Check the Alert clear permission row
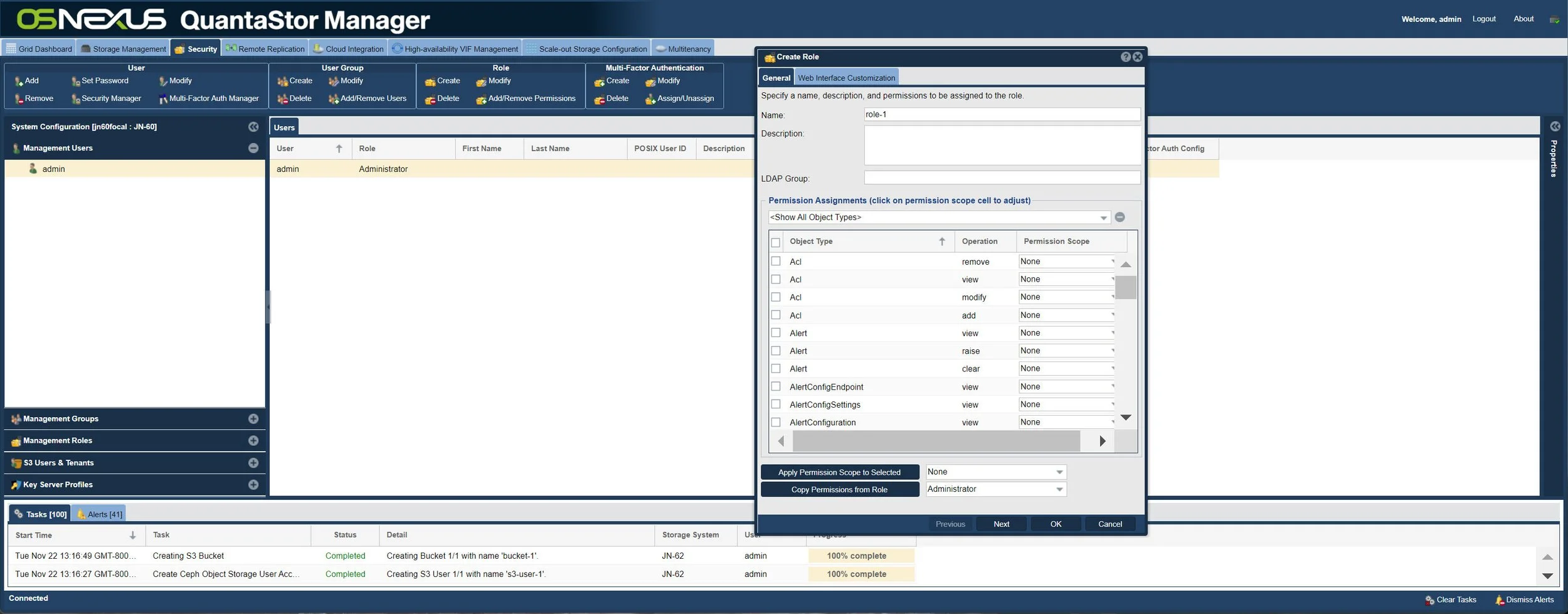 point(776,369)
